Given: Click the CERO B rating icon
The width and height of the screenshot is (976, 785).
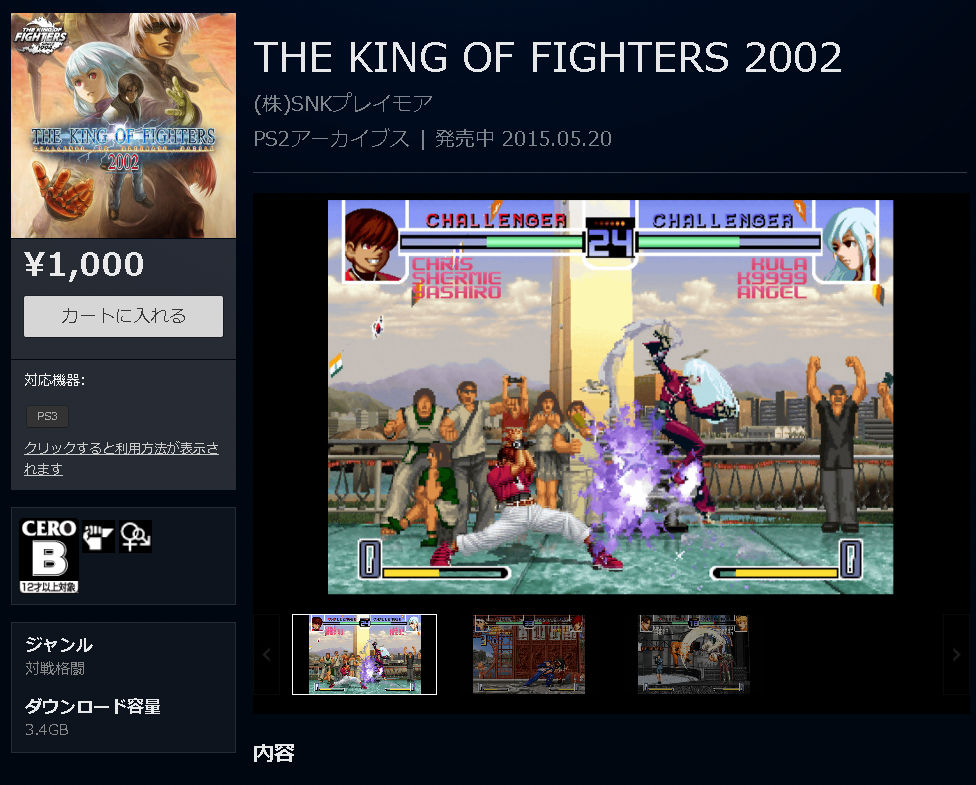Looking at the screenshot, I should (49, 555).
